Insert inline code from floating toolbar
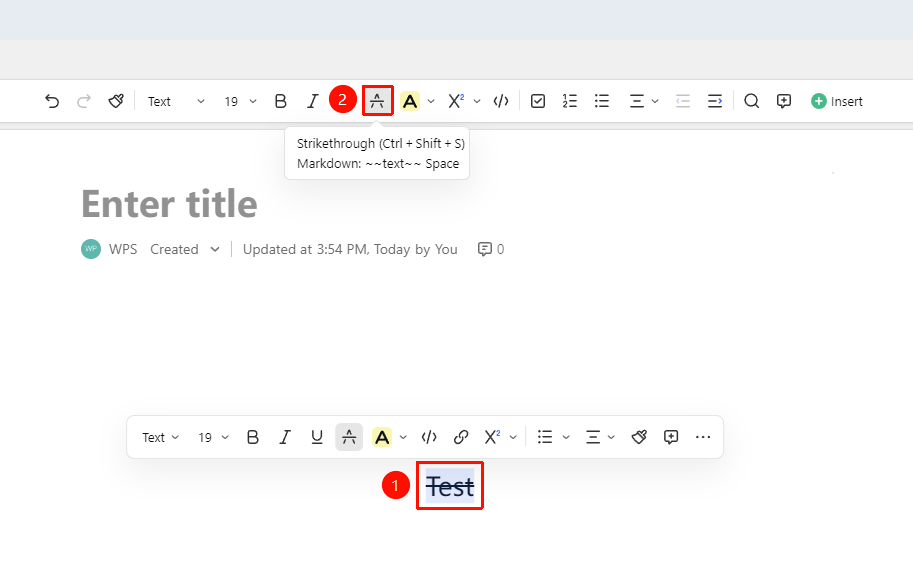Screen dimensions: 913x579 point(429,437)
